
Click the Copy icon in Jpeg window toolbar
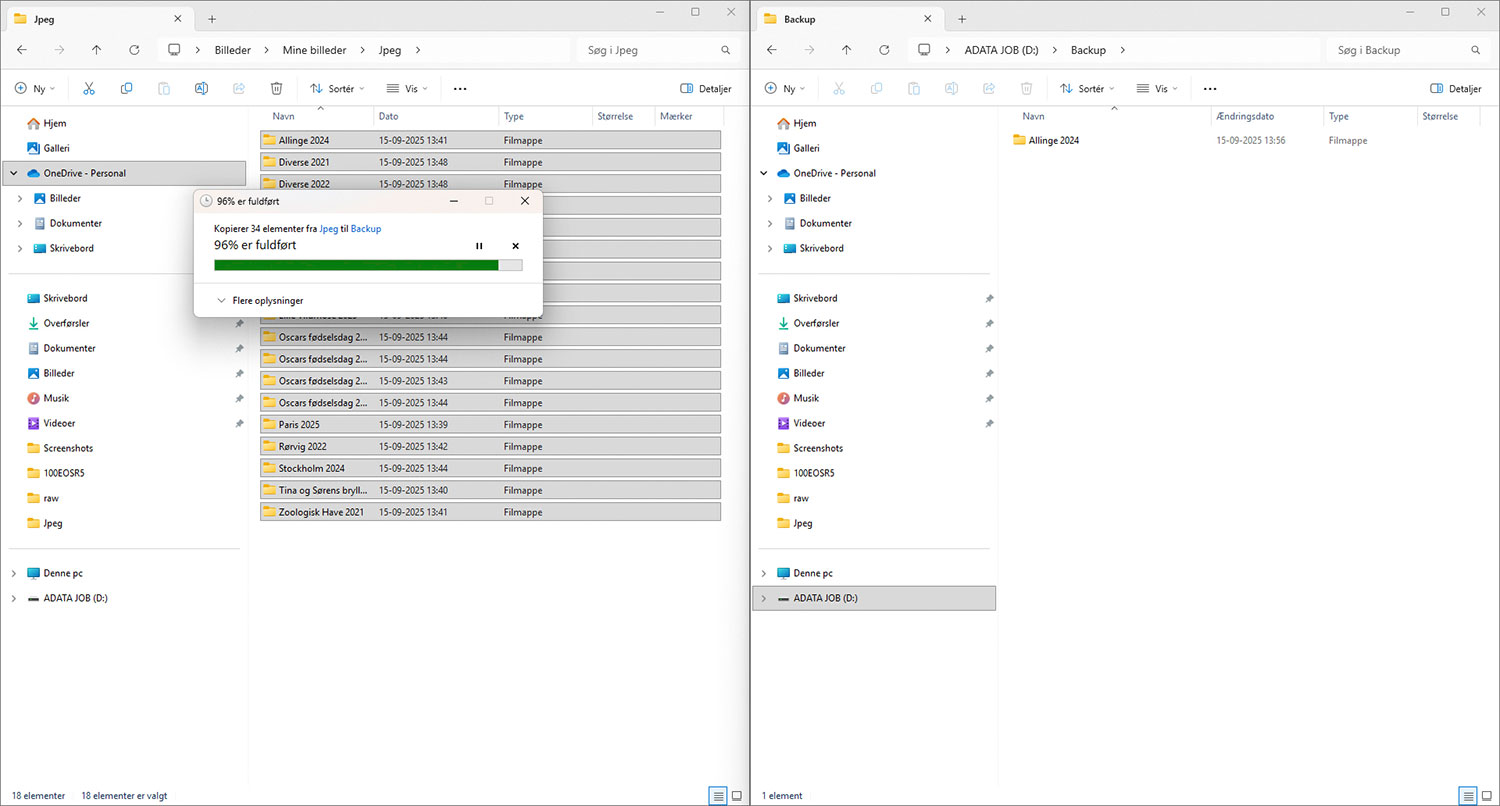coord(126,89)
